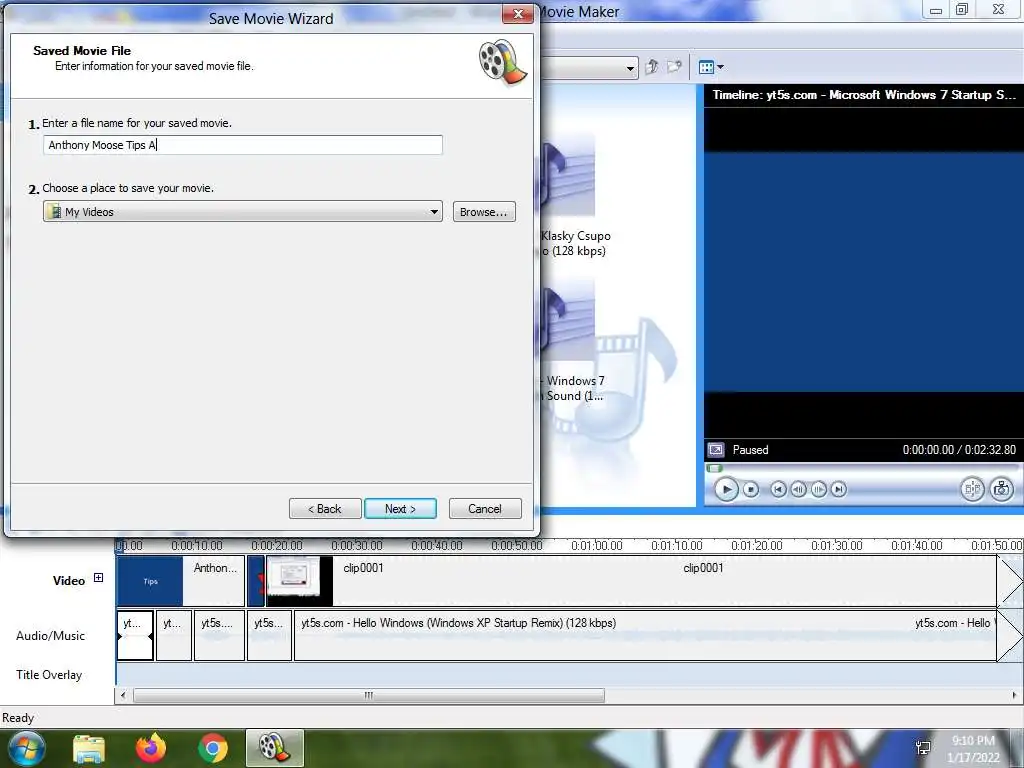This screenshot has height=768, width=1024.
Task: Open Google Chrome from taskbar
Action: click(213, 749)
